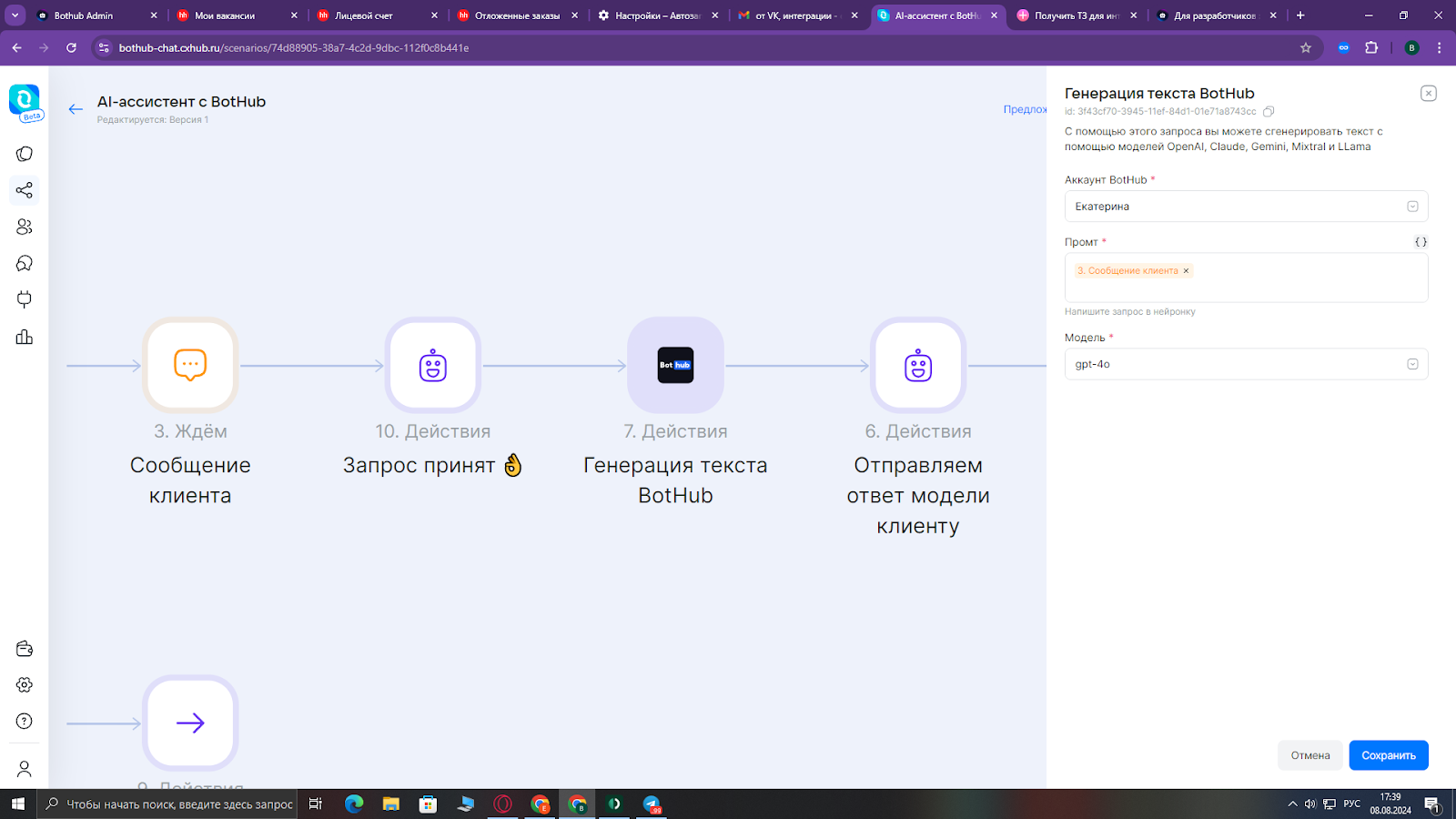Image resolution: width=1456 pixels, height=819 pixels.
Task: Switch to the Мои вакансии browser tab
Action: tap(226, 15)
